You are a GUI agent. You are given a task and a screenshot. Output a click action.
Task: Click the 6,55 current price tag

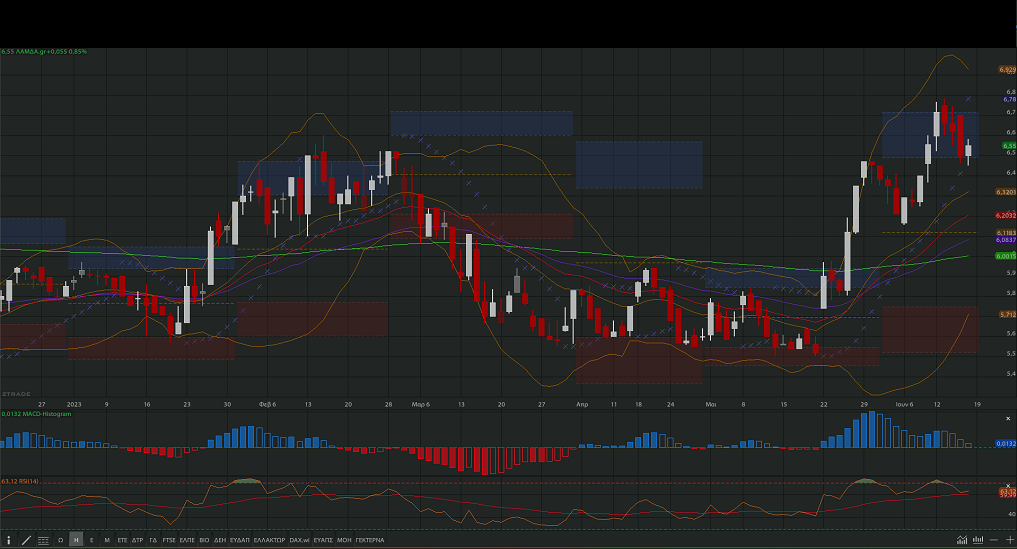(x=1009, y=147)
